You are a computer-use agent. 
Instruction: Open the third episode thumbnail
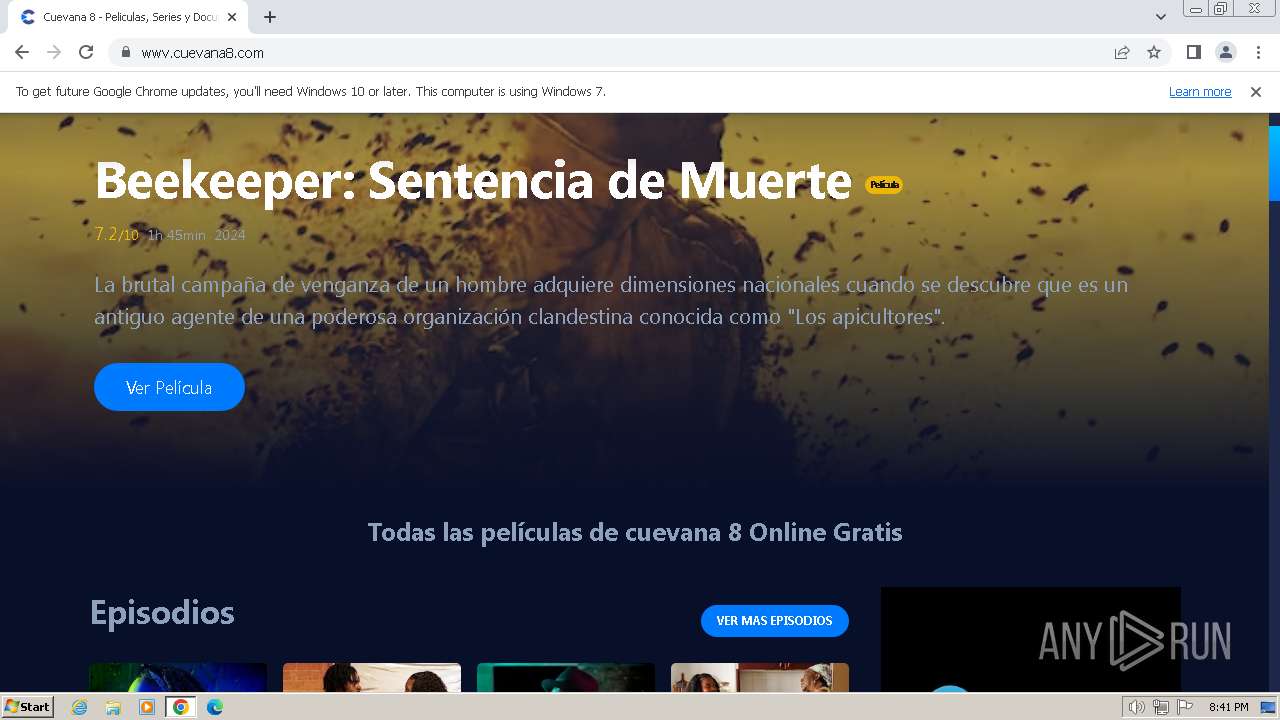coord(566,677)
